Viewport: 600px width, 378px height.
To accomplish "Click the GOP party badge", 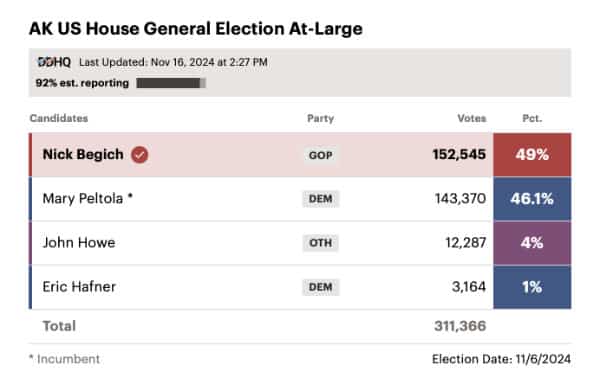I will [321, 155].
